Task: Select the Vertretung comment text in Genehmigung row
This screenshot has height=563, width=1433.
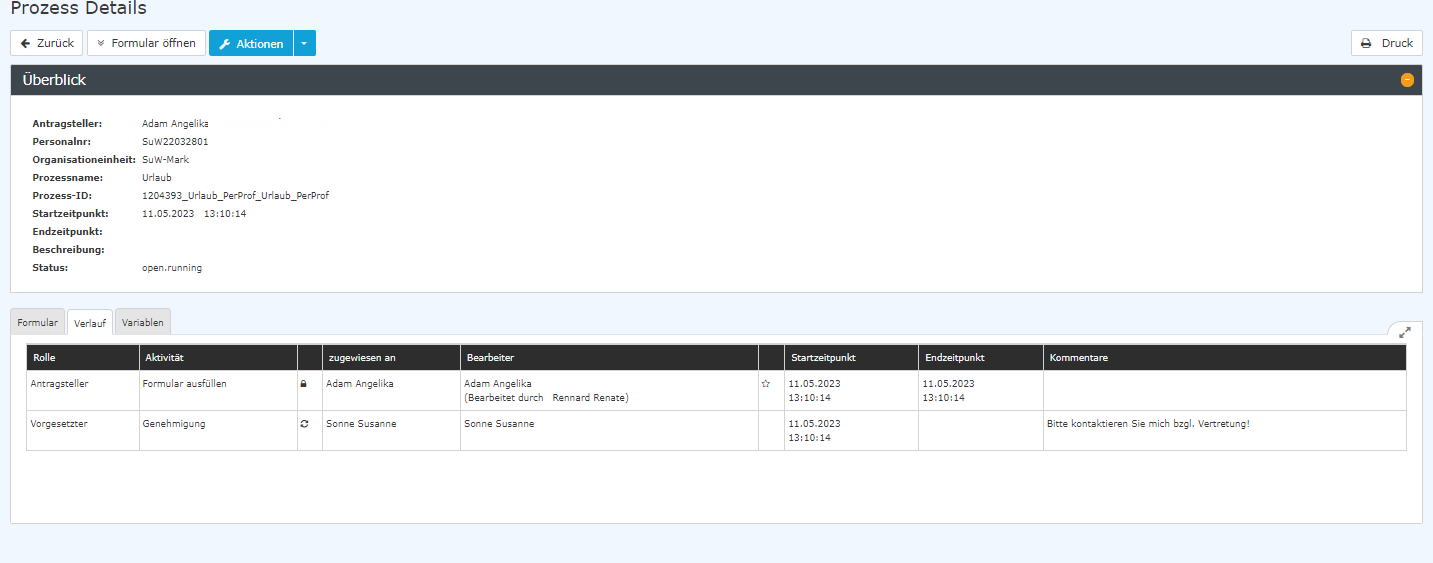Action: (1148, 424)
